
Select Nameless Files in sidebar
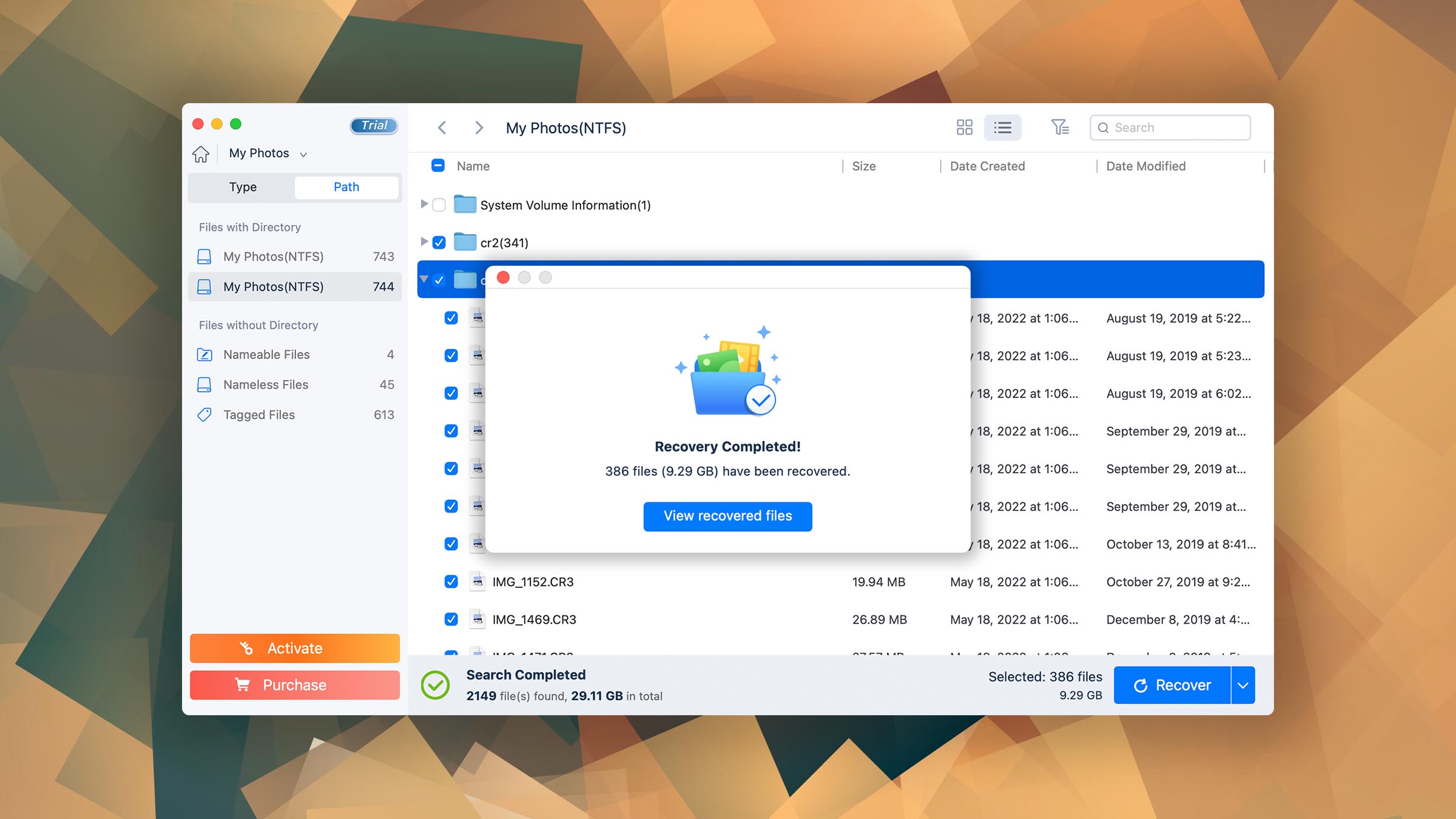tap(266, 385)
